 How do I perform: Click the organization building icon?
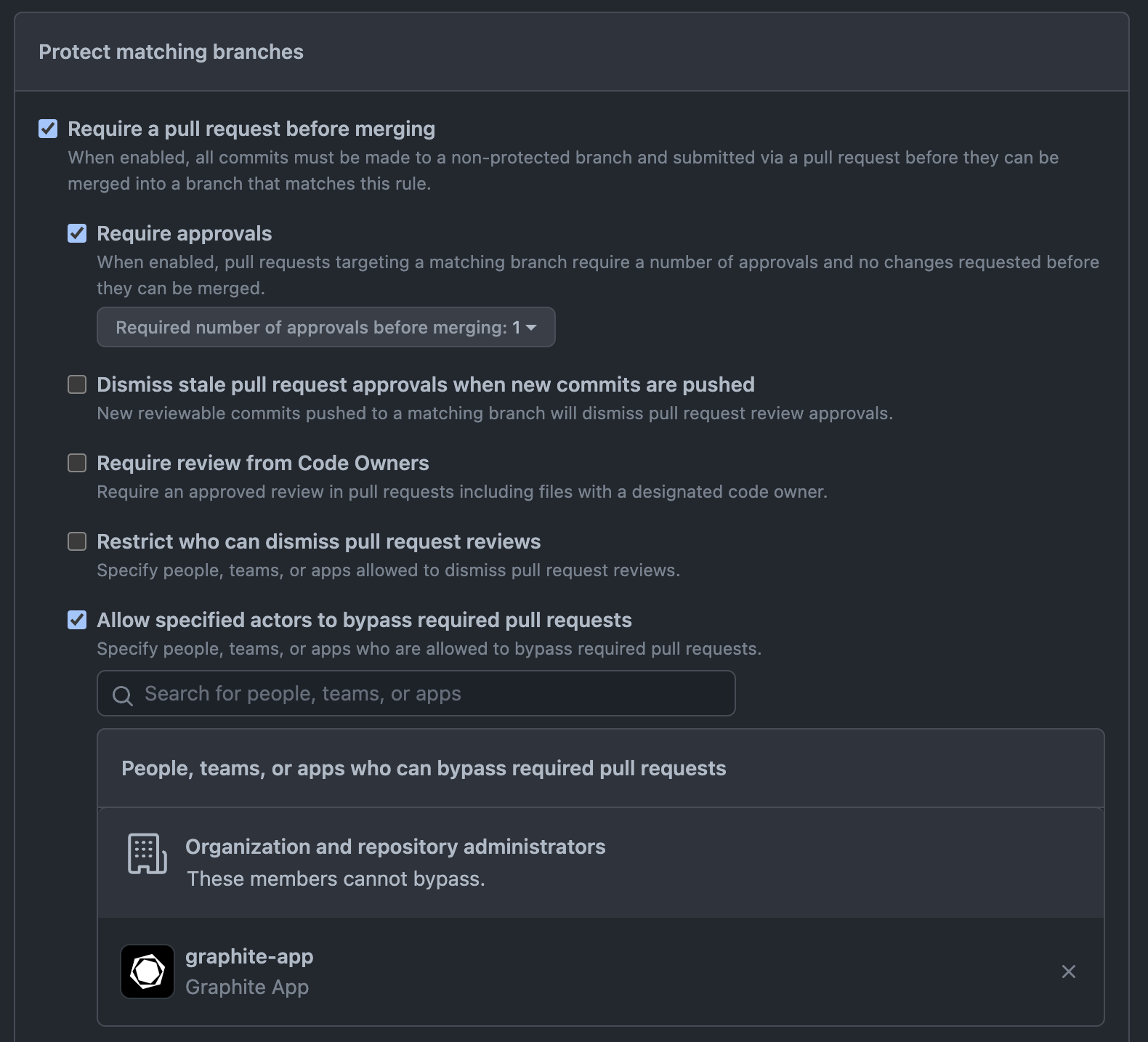[x=147, y=853]
